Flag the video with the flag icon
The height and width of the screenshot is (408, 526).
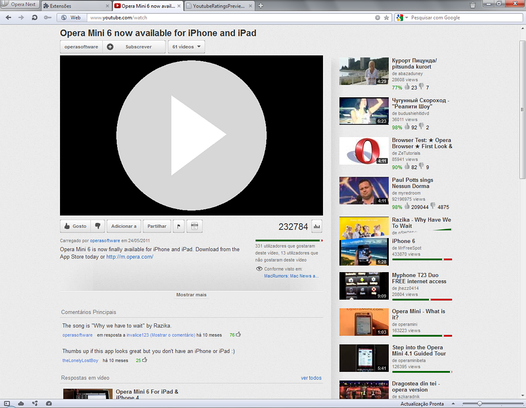pyautogui.click(x=178, y=226)
